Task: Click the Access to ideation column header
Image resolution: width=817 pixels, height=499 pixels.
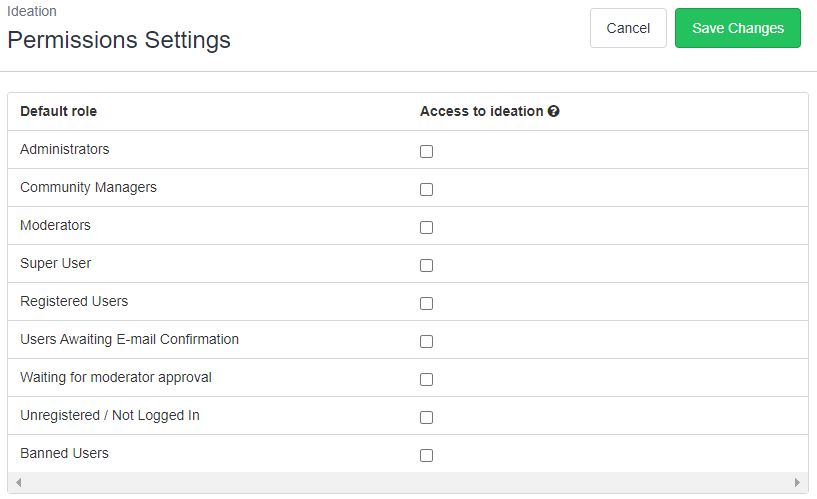Action: 481,111
